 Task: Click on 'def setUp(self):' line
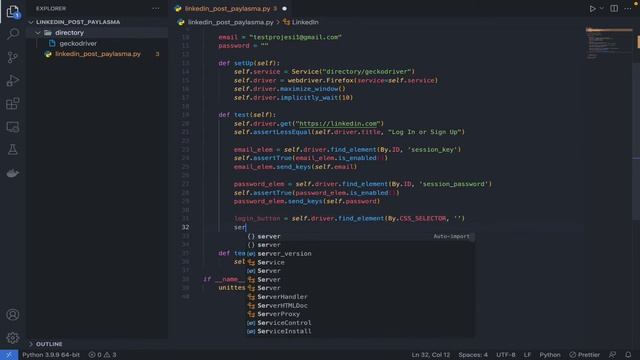249,63
